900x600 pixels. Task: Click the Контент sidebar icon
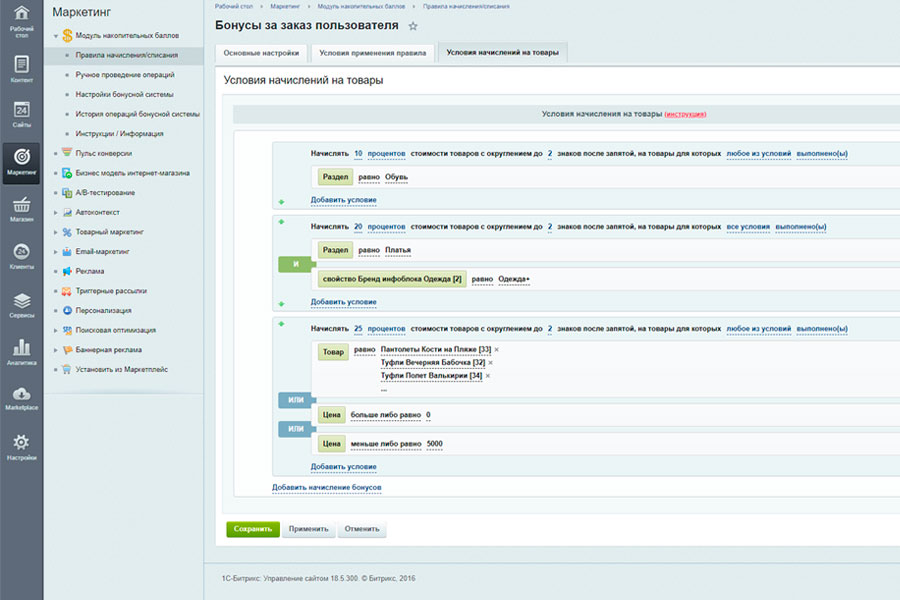pyautogui.click(x=21, y=68)
